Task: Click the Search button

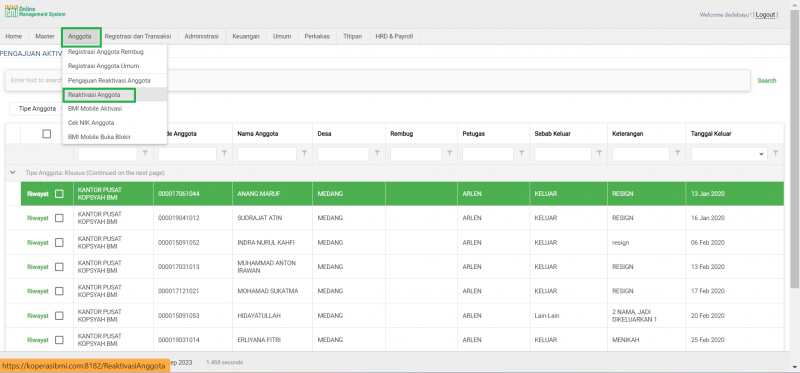Action: (767, 81)
